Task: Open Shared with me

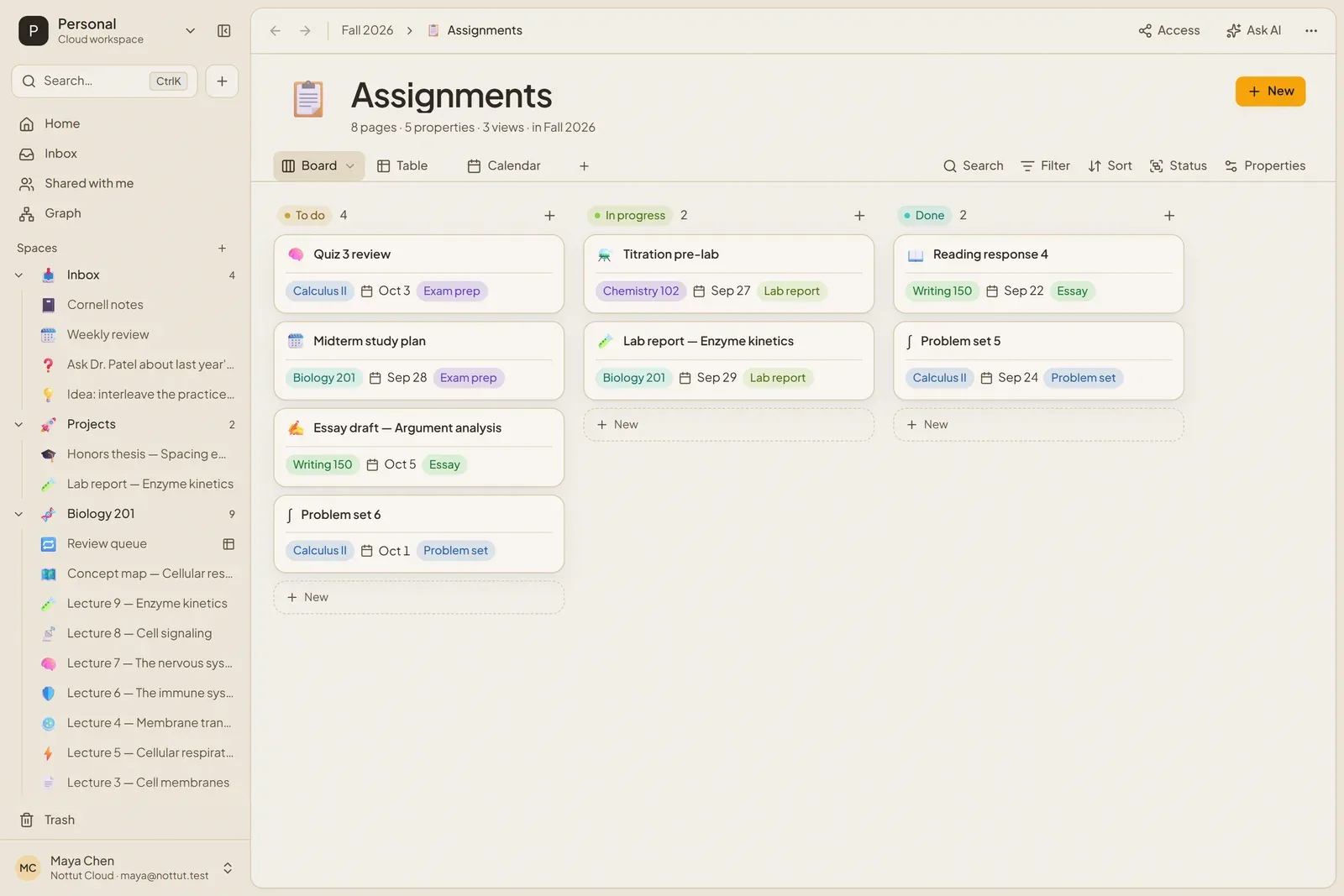Action: point(125,183)
